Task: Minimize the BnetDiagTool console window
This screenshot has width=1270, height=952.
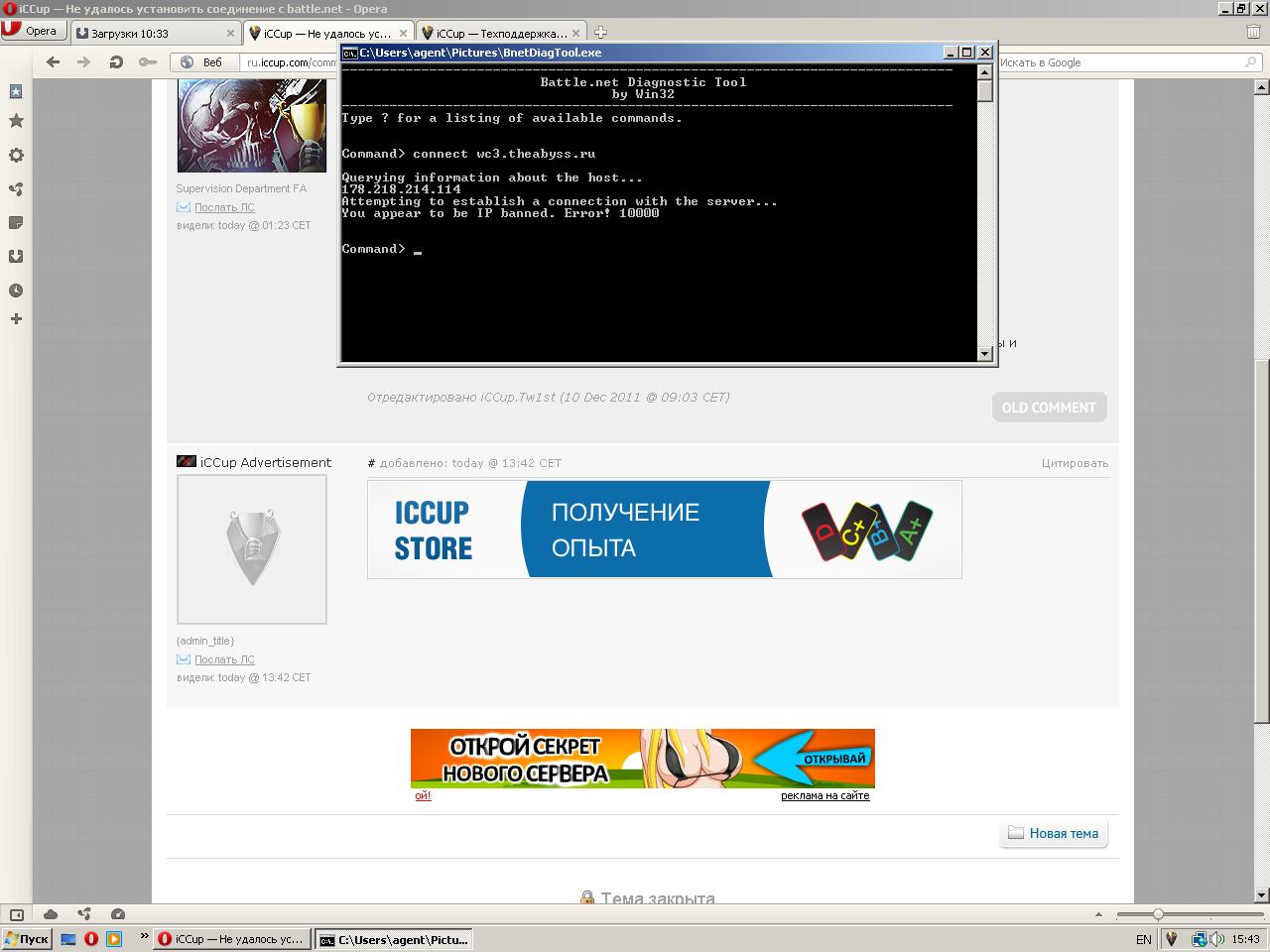Action: (951, 53)
